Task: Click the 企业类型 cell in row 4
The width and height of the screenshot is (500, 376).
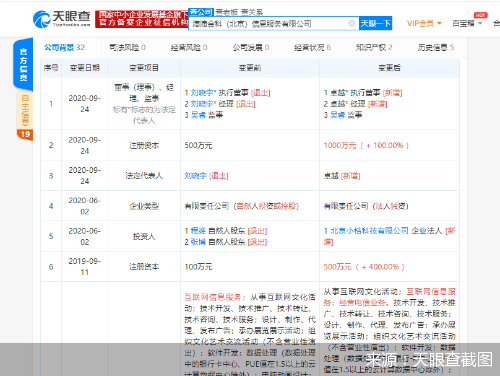Action: (144, 206)
